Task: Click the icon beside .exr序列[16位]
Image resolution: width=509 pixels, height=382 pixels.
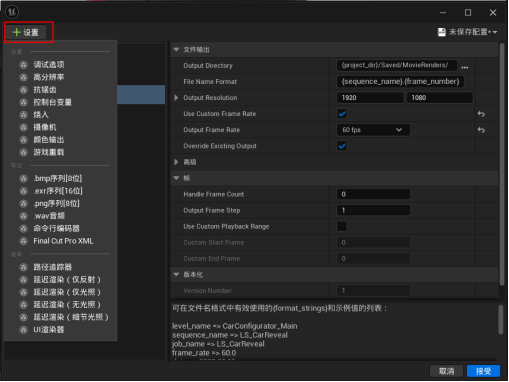Action: [23, 191]
